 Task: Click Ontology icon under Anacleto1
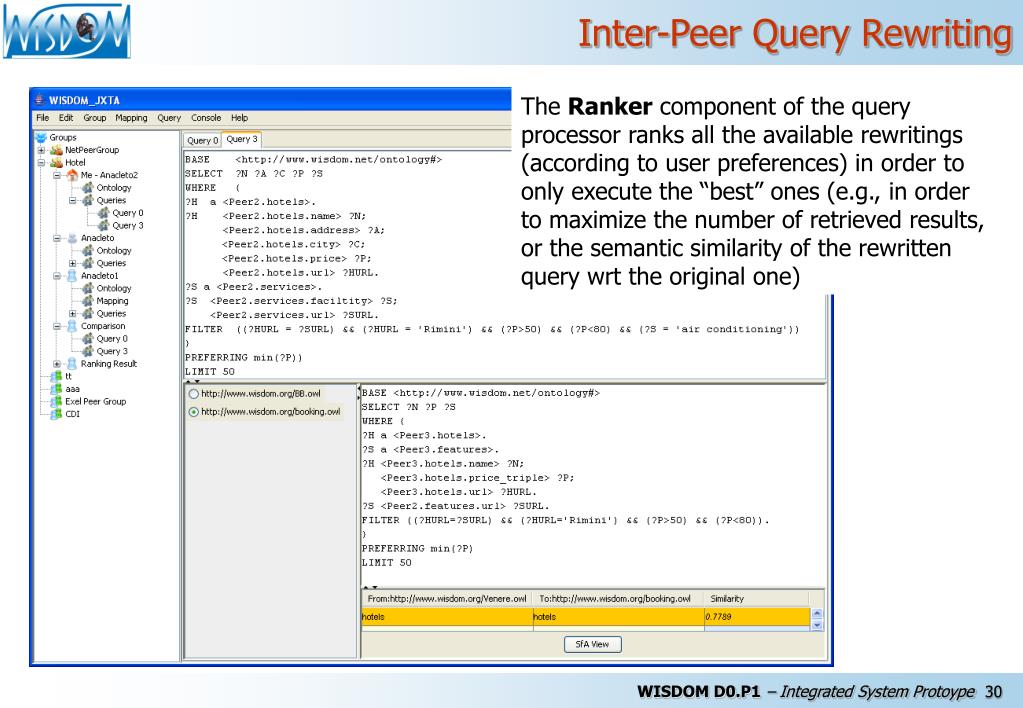tap(88, 288)
